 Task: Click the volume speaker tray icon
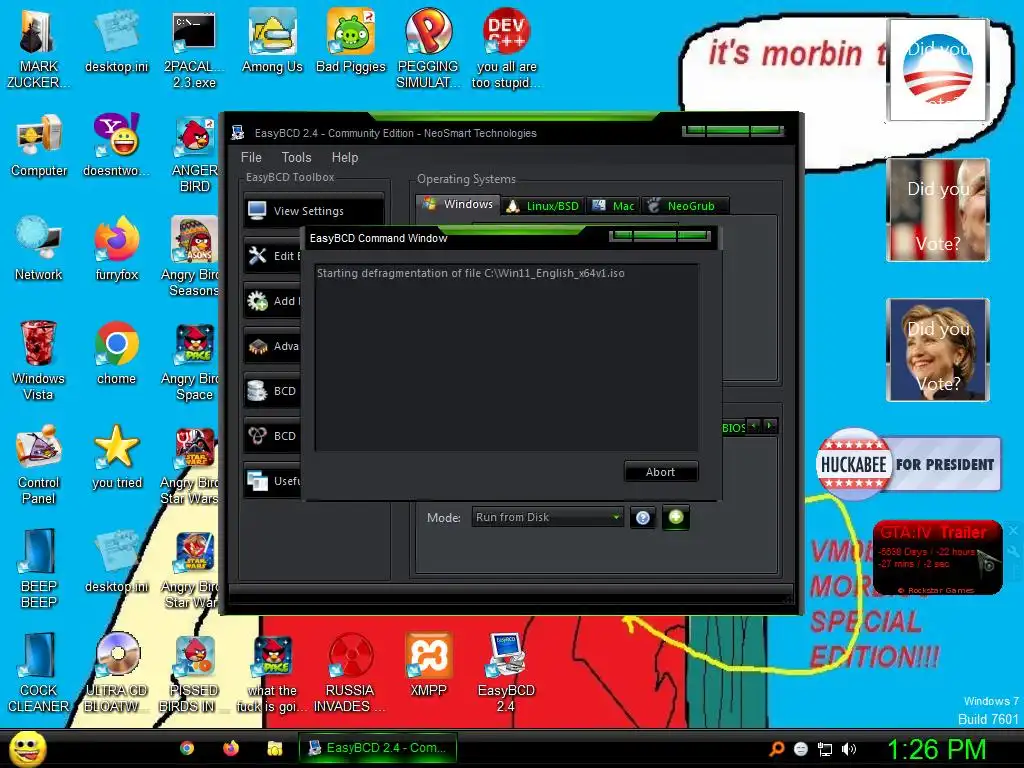848,749
